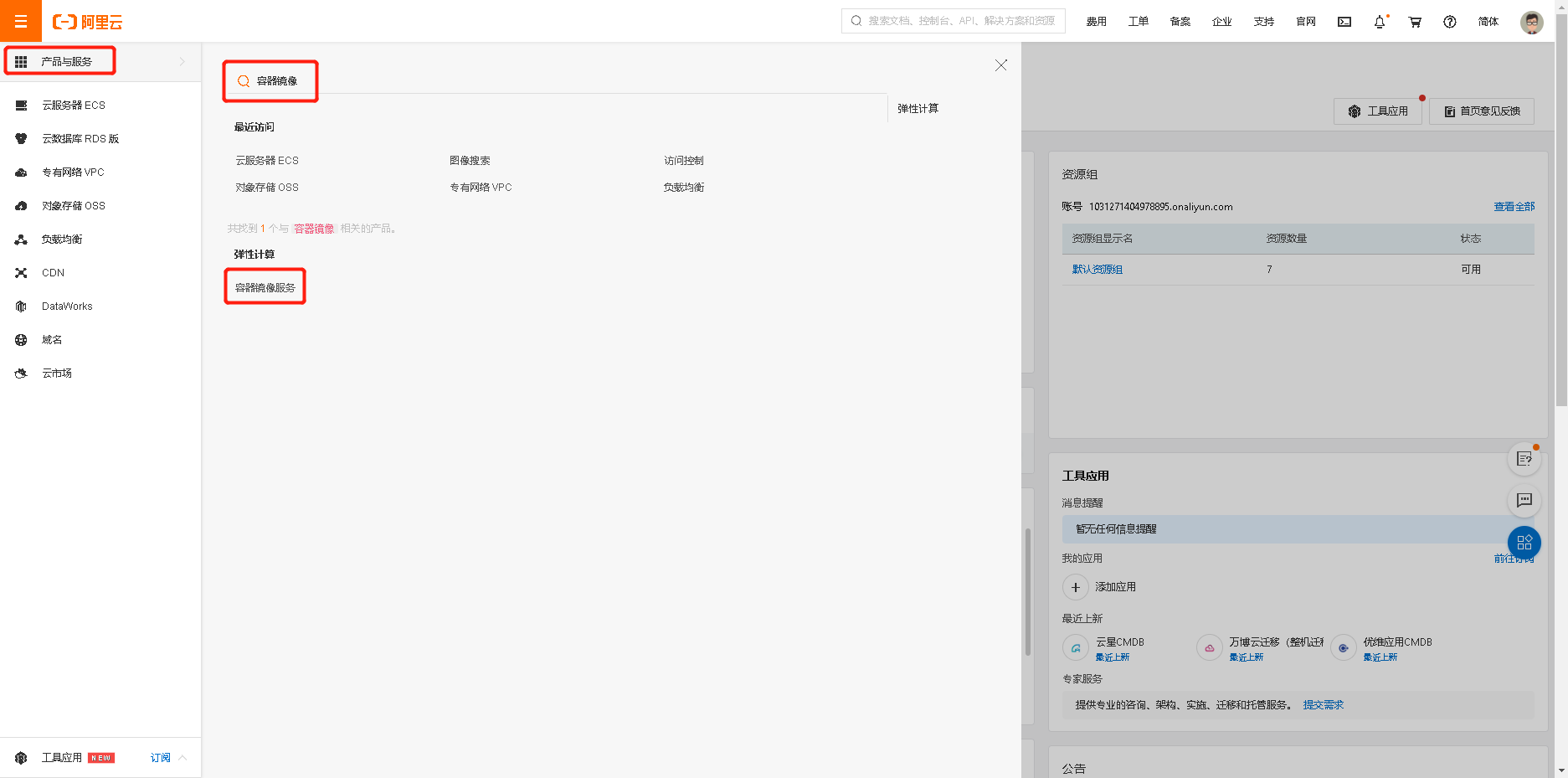1568x778 pixels.
Task: Open 费用 in the top menu
Action: pos(1097,22)
